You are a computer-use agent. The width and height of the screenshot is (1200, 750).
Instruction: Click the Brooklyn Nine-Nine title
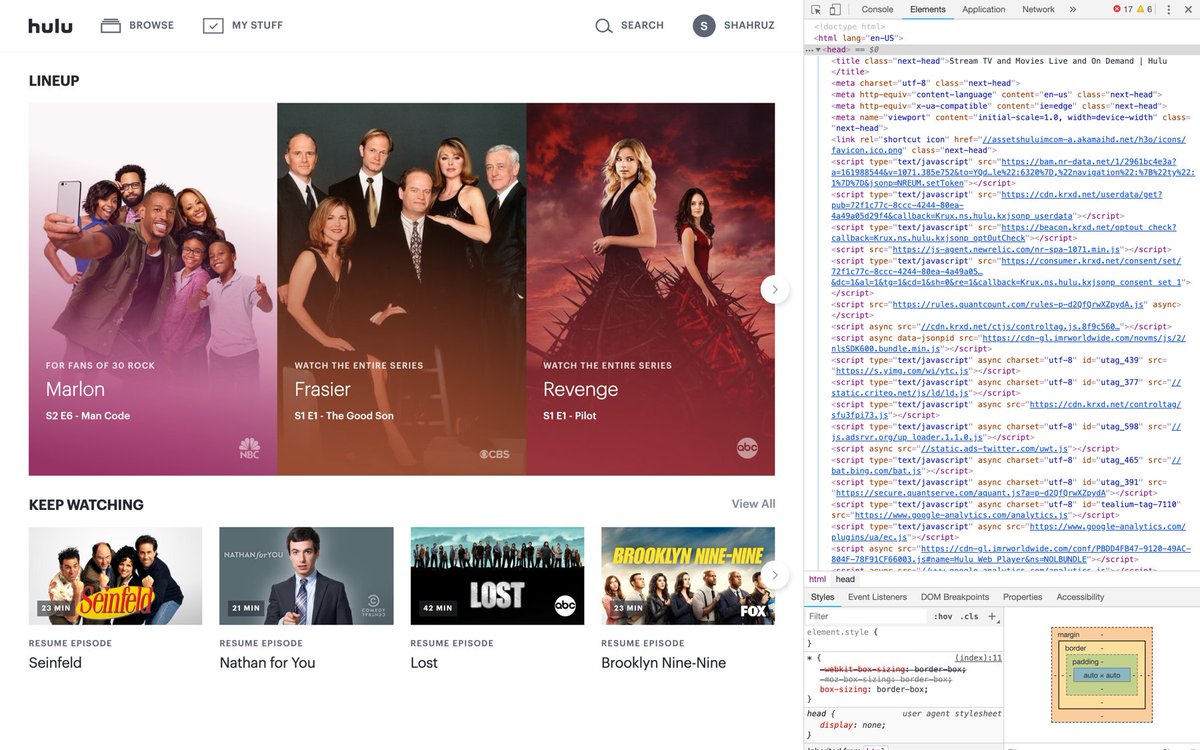664,663
